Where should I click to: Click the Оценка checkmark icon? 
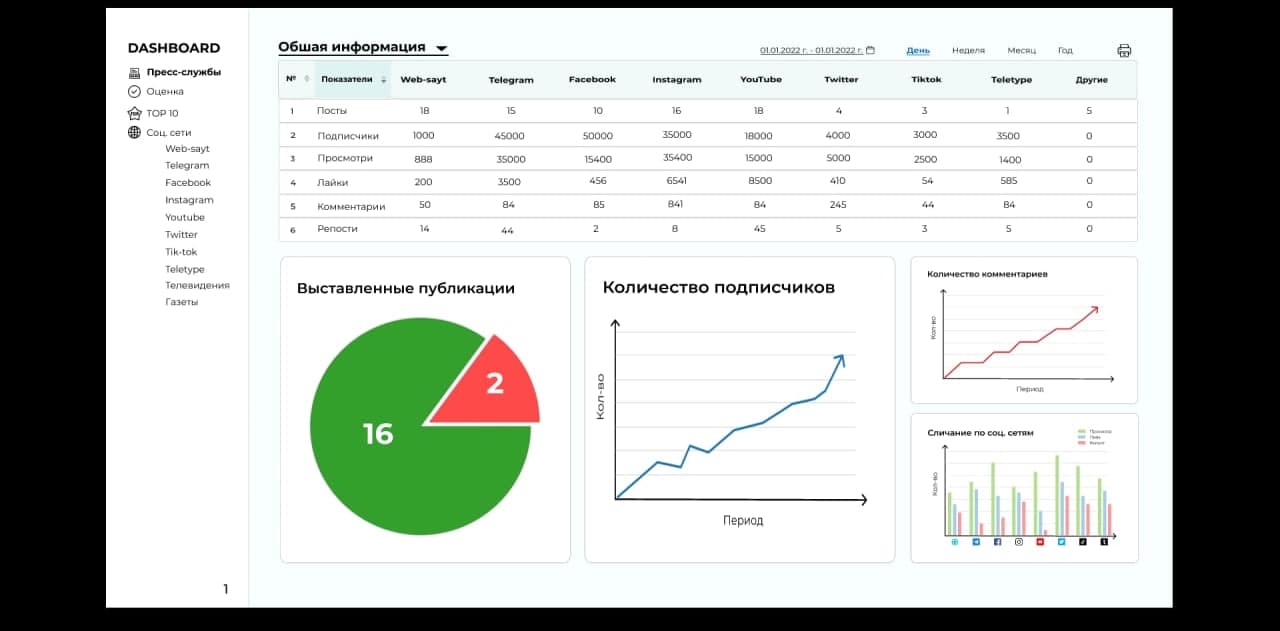(x=133, y=91)
